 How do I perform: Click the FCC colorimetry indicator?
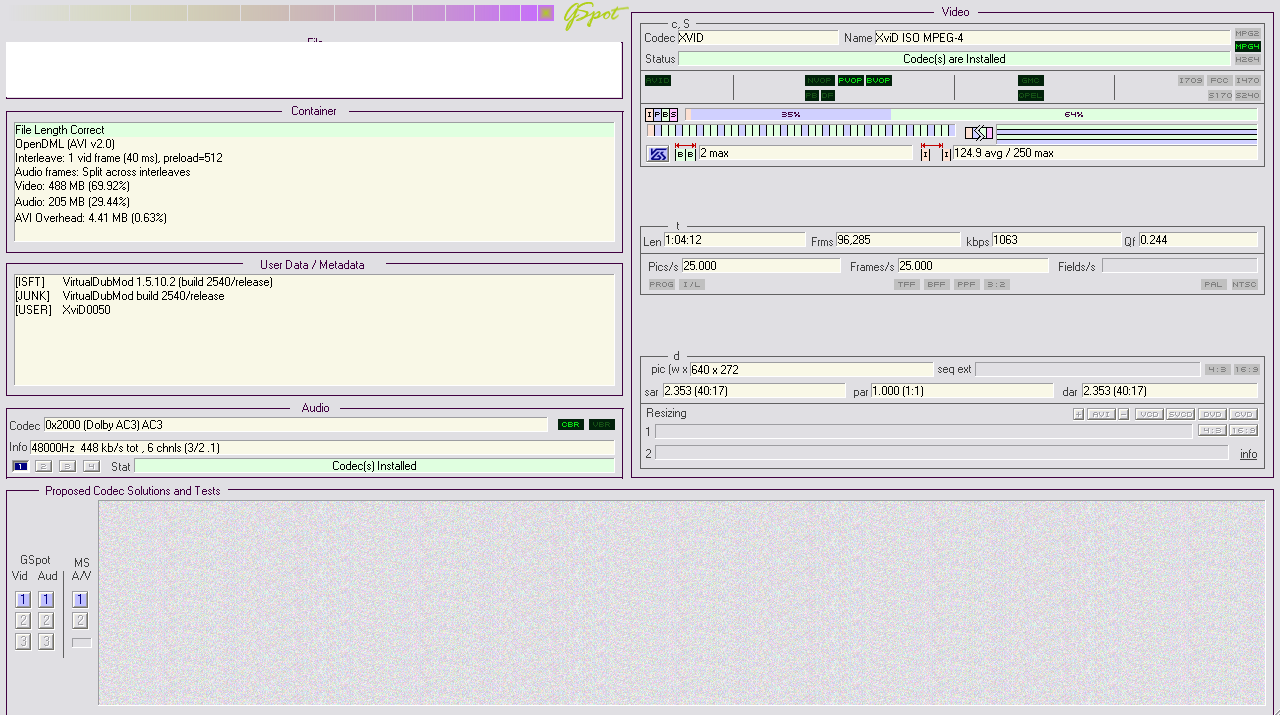[x=1219, y=80]
